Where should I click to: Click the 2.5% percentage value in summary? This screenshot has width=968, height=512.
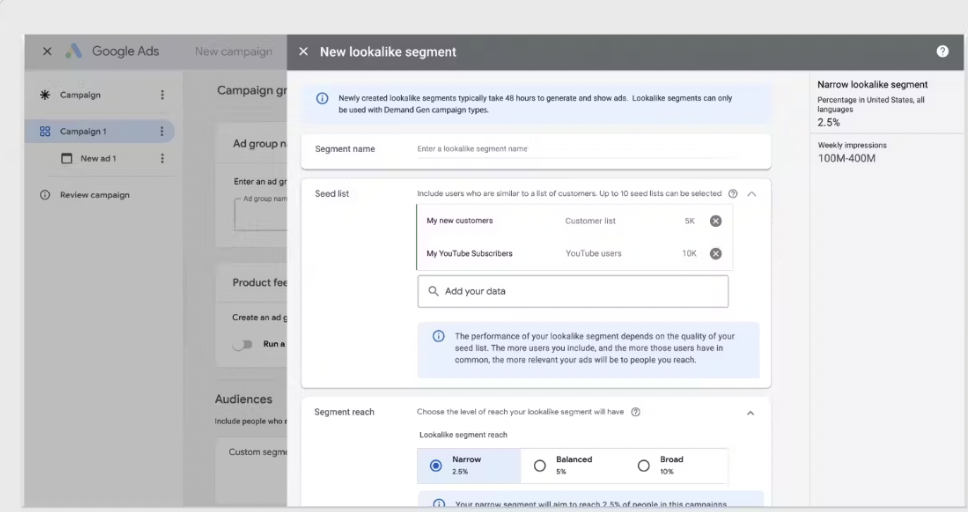click(828, 122)
